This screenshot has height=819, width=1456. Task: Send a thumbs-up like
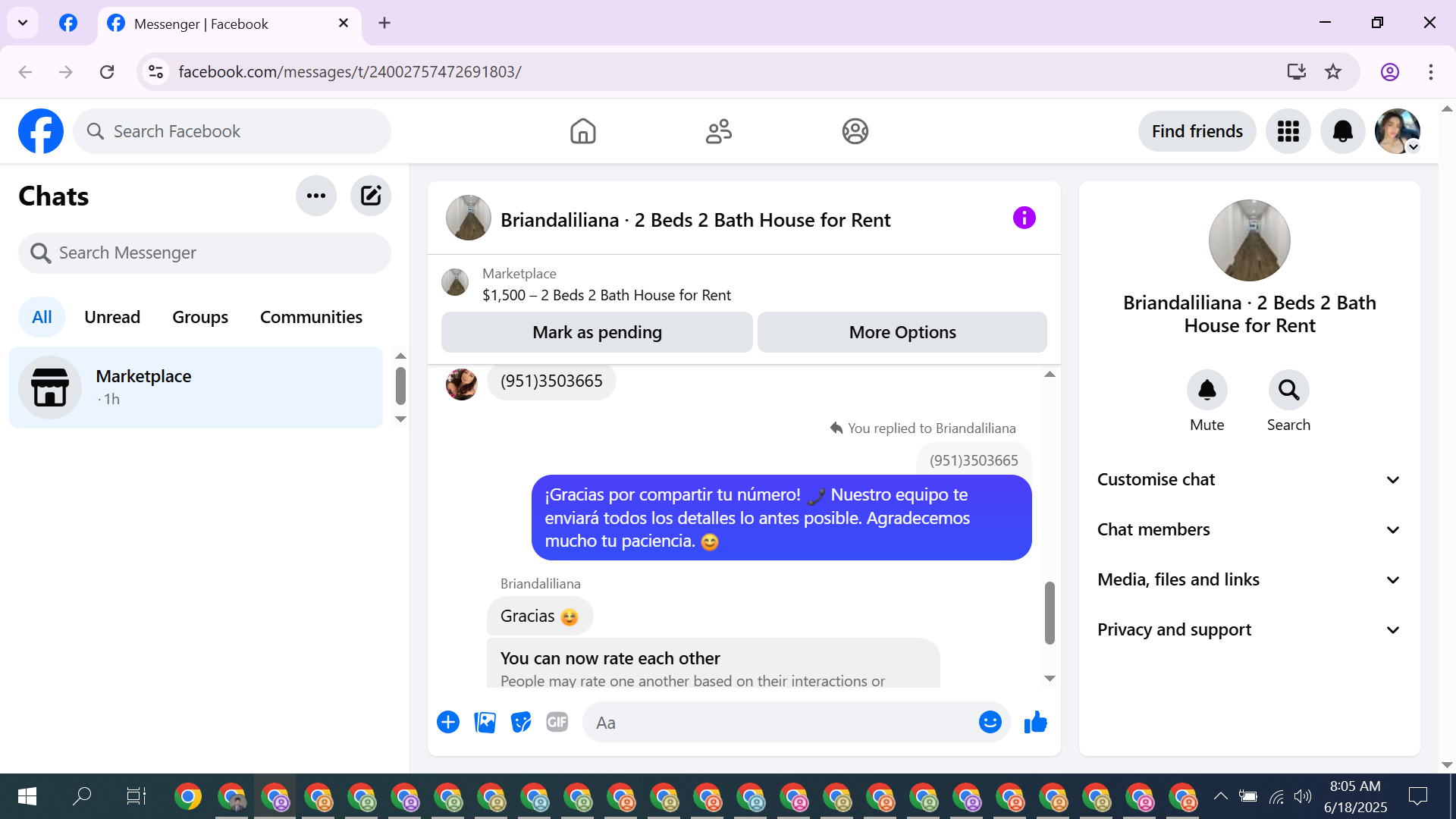[x=1035, y=722]
